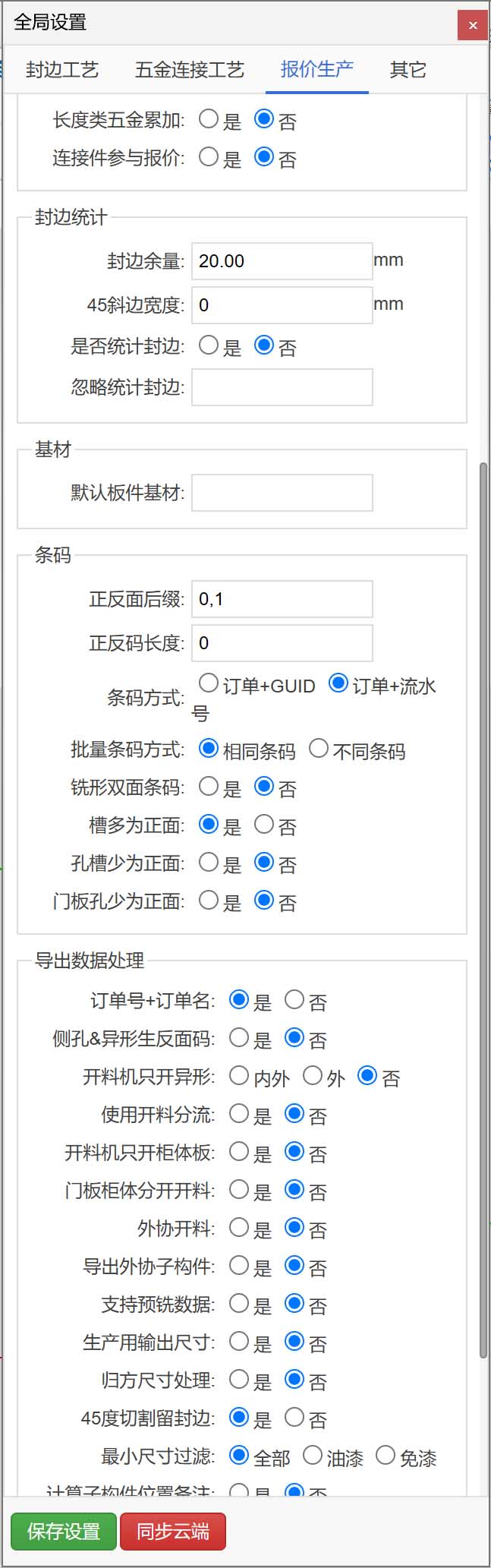
Task: Open the 五金连接工艺 tab
Action: coord(189,69)
